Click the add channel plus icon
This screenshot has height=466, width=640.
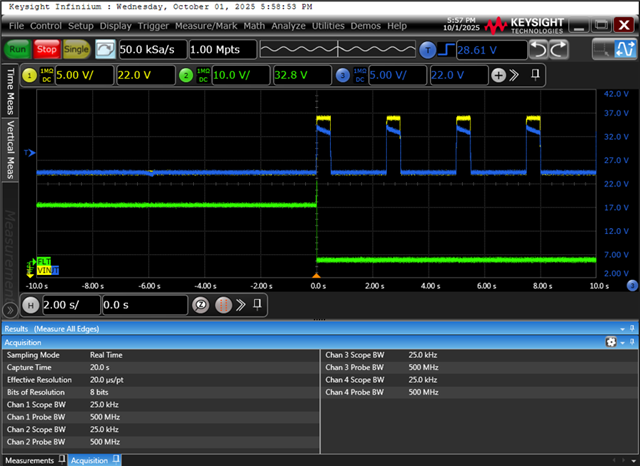click(498, 75)
